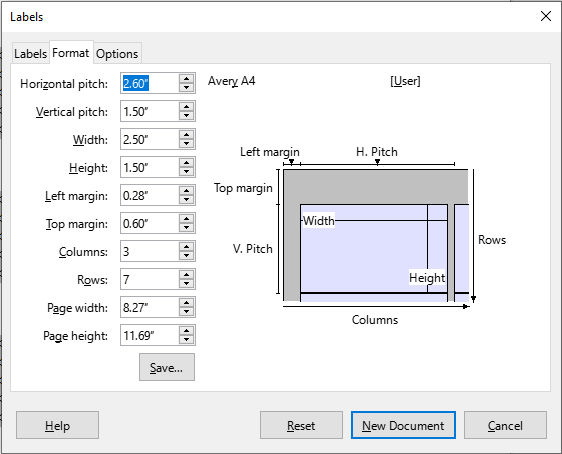
Task: Open Help for the Labels dialog
Action: coord(57,425)
